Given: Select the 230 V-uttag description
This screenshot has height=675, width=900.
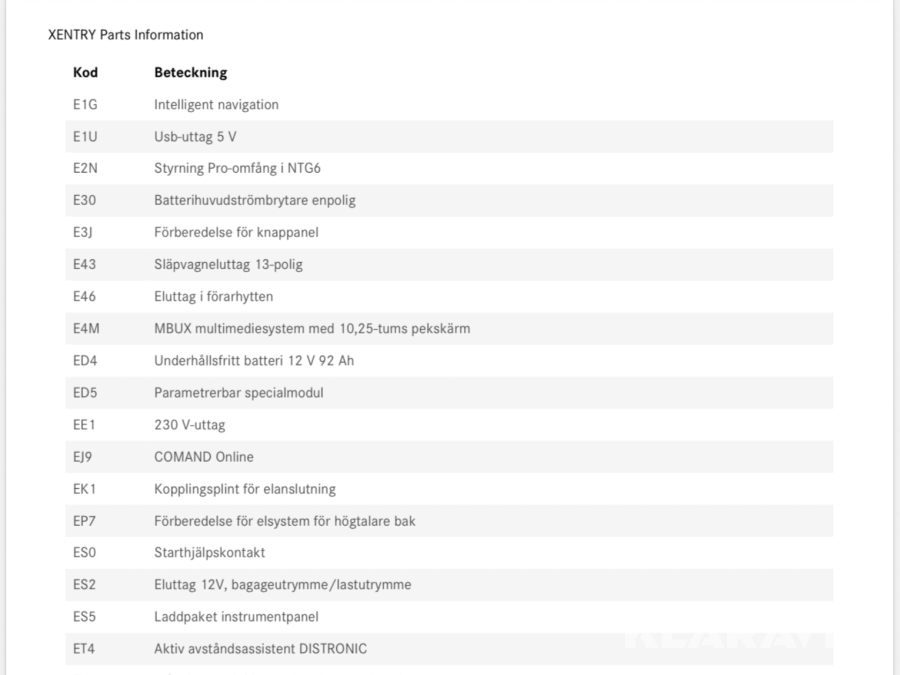Looking at the screenshot, I should [189, 425].
